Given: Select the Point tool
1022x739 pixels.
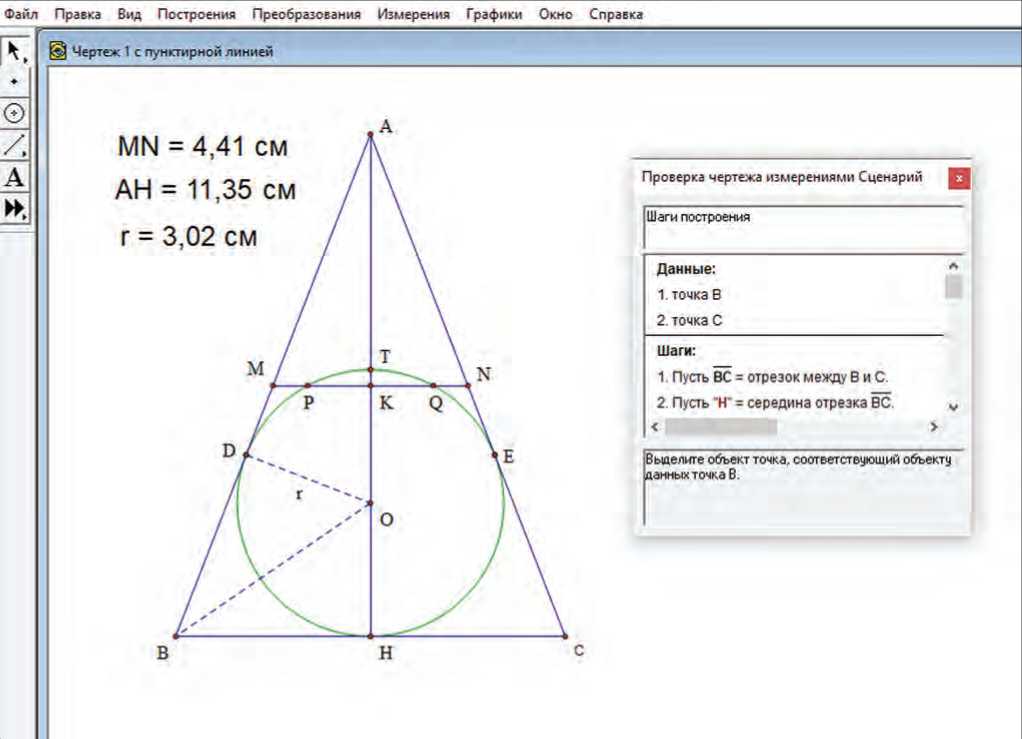Looking at the screenshot, I should click(x=14, y=81).
